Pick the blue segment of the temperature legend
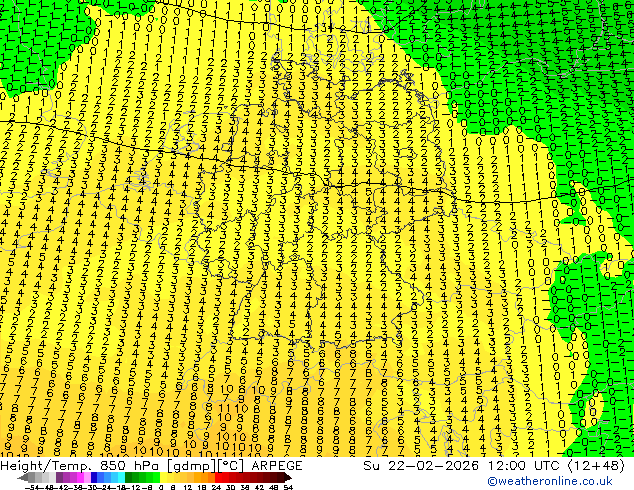Image resolution: width=634 pixels, height=490 pixels. (x=108, y=477)
